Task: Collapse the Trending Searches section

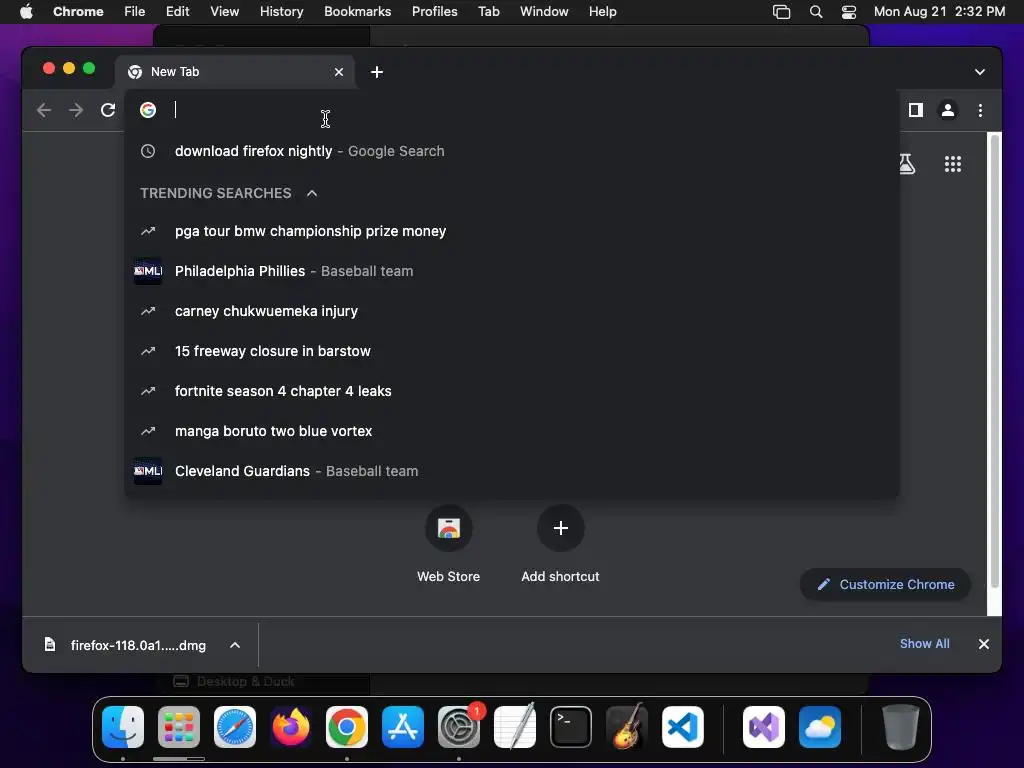Action: click(x=312, y=193)
